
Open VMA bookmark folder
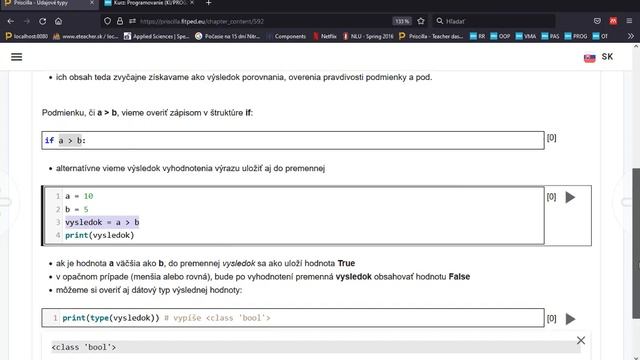(x=526, y=36)
